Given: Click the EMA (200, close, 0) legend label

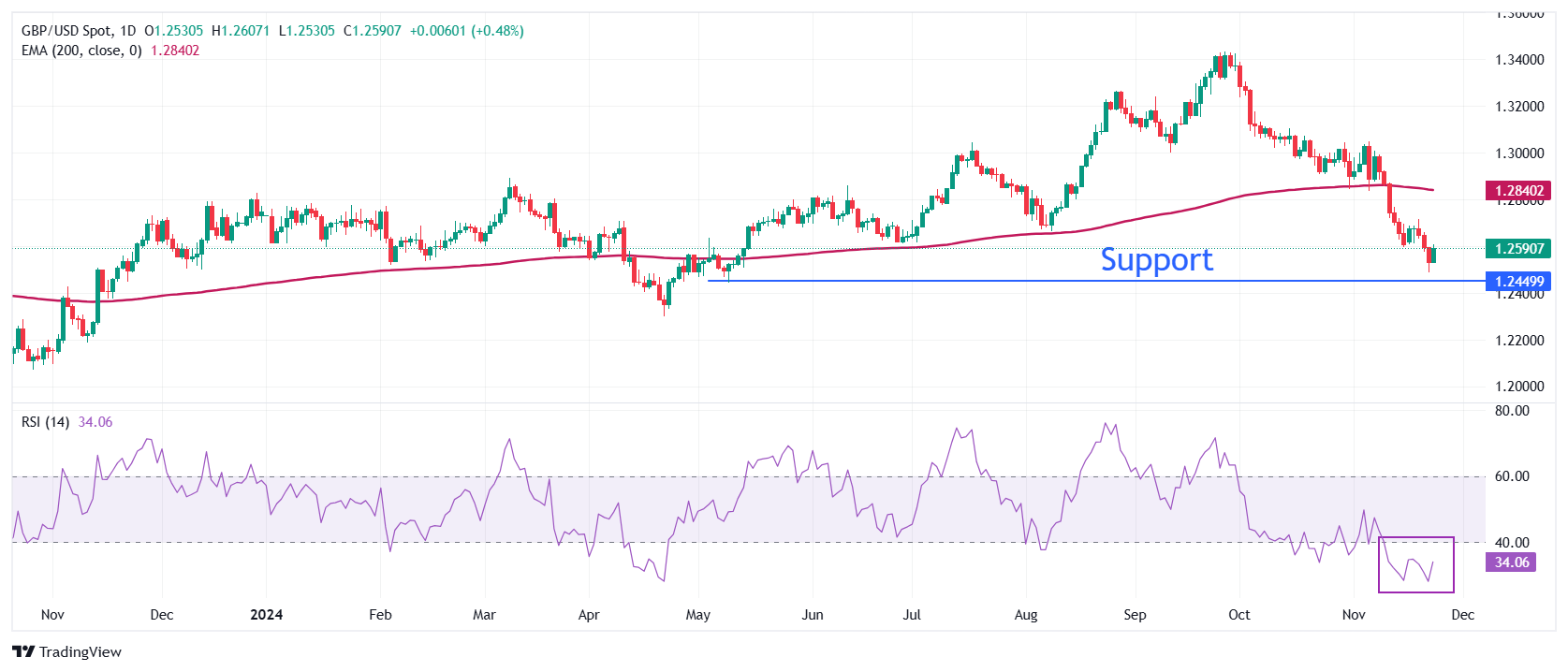Looking at the screenshot, I should (81, 51).
